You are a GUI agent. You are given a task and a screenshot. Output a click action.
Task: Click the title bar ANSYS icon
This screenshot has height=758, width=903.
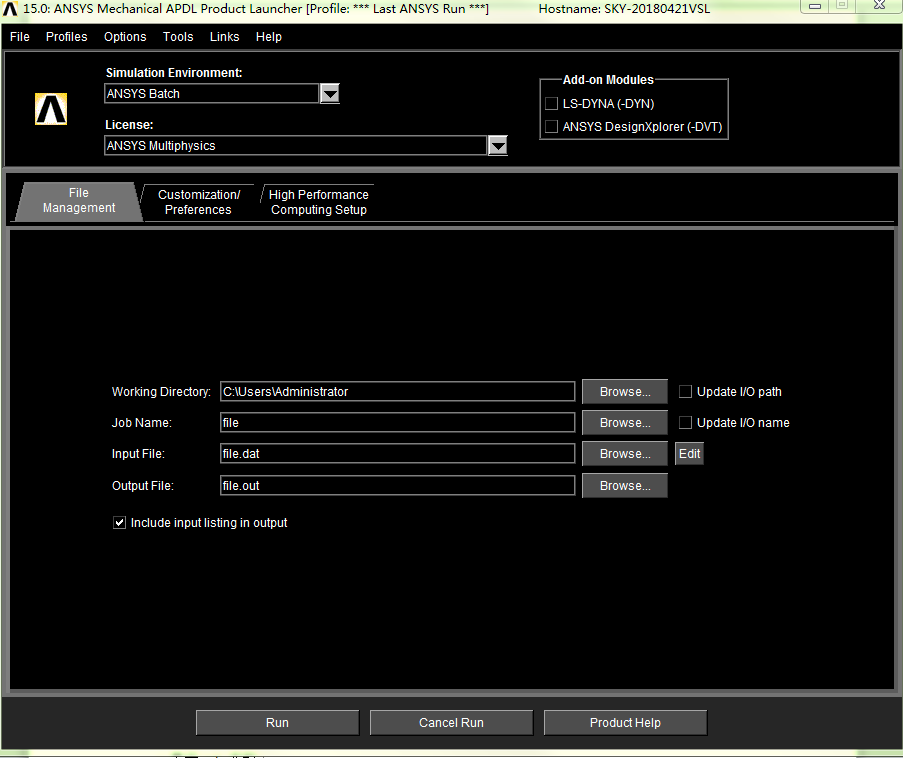(x=10, y=8)
